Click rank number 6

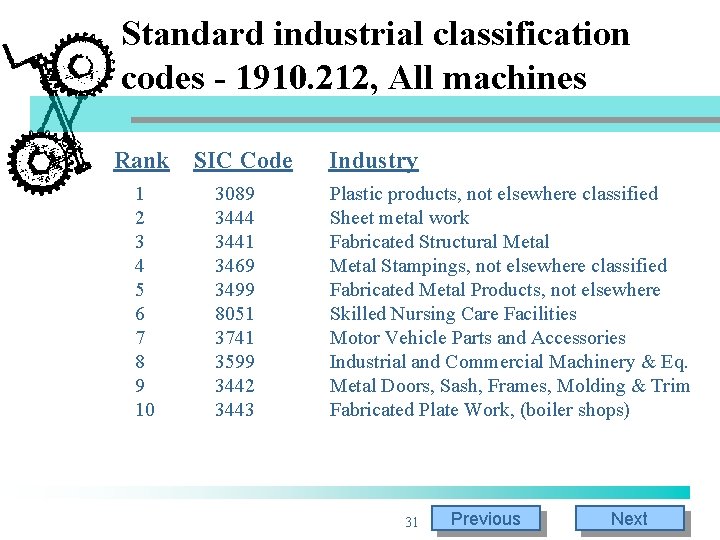pos(140,314)
